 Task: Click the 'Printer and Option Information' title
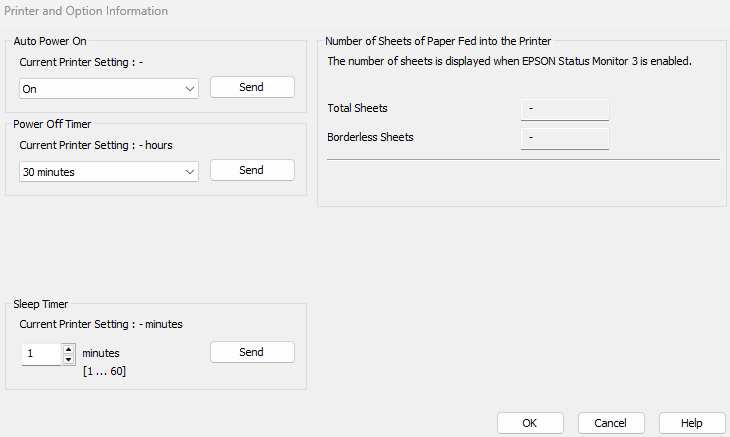[x=86, y=11]
